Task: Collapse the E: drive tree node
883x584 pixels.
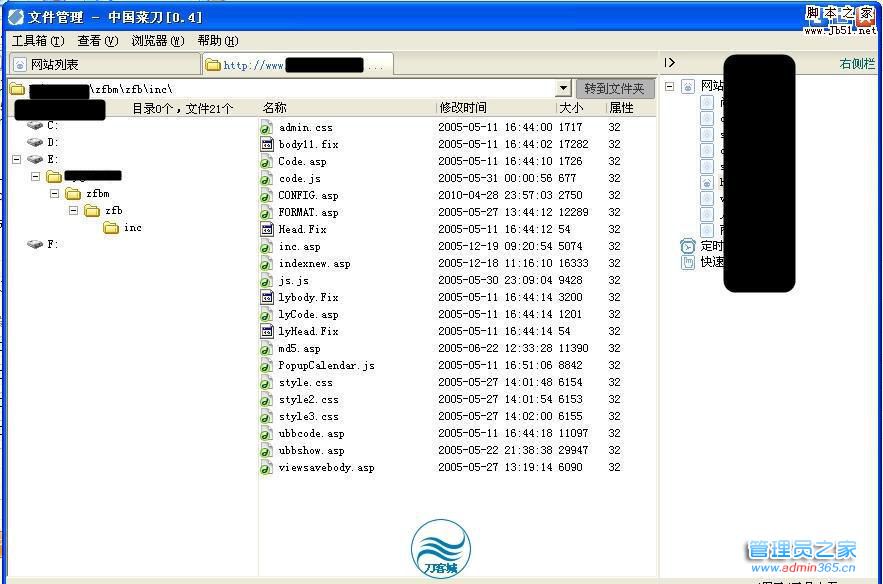Action: point(16,159)
